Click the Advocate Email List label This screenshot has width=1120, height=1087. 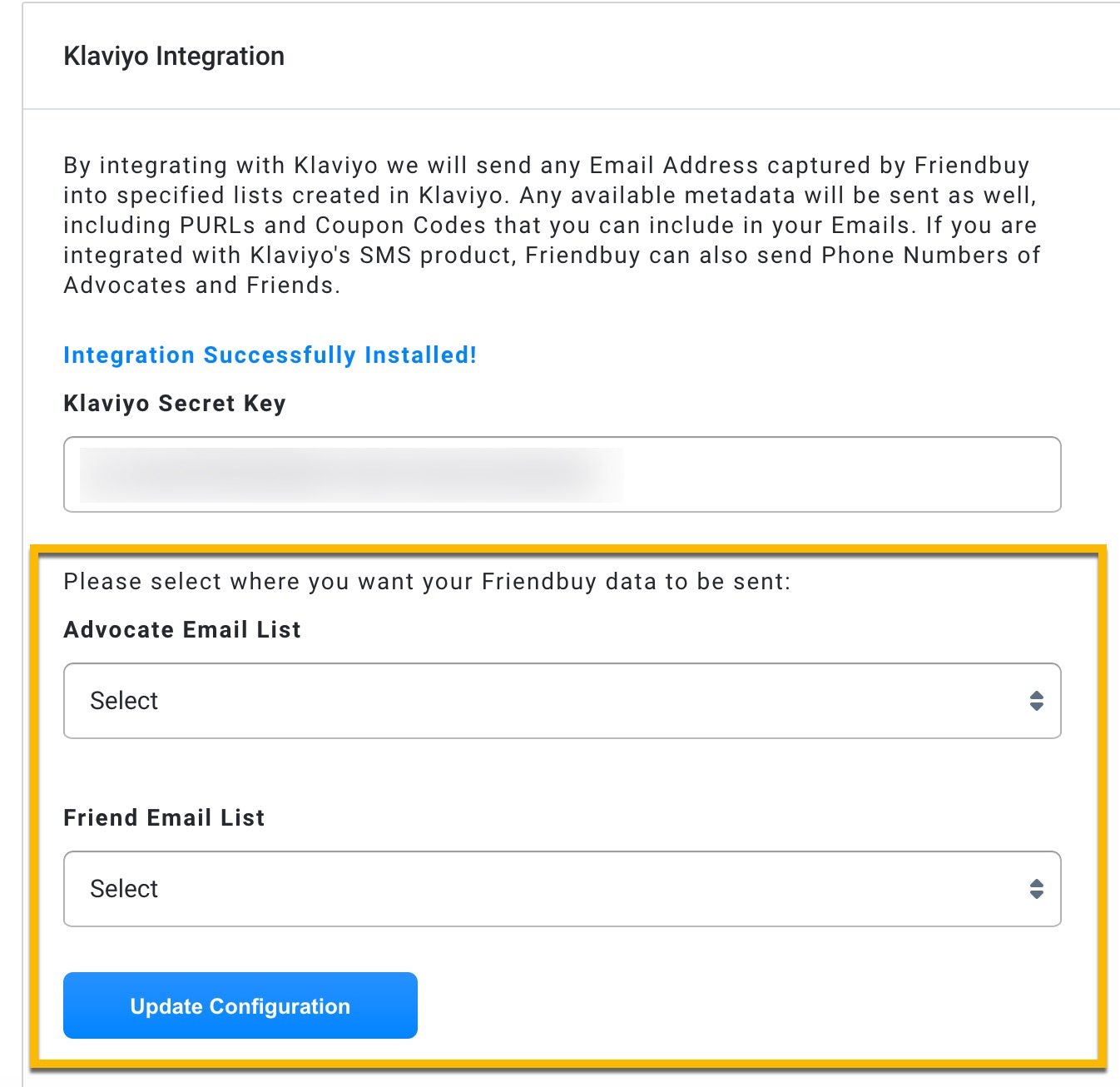click(182, 630)
